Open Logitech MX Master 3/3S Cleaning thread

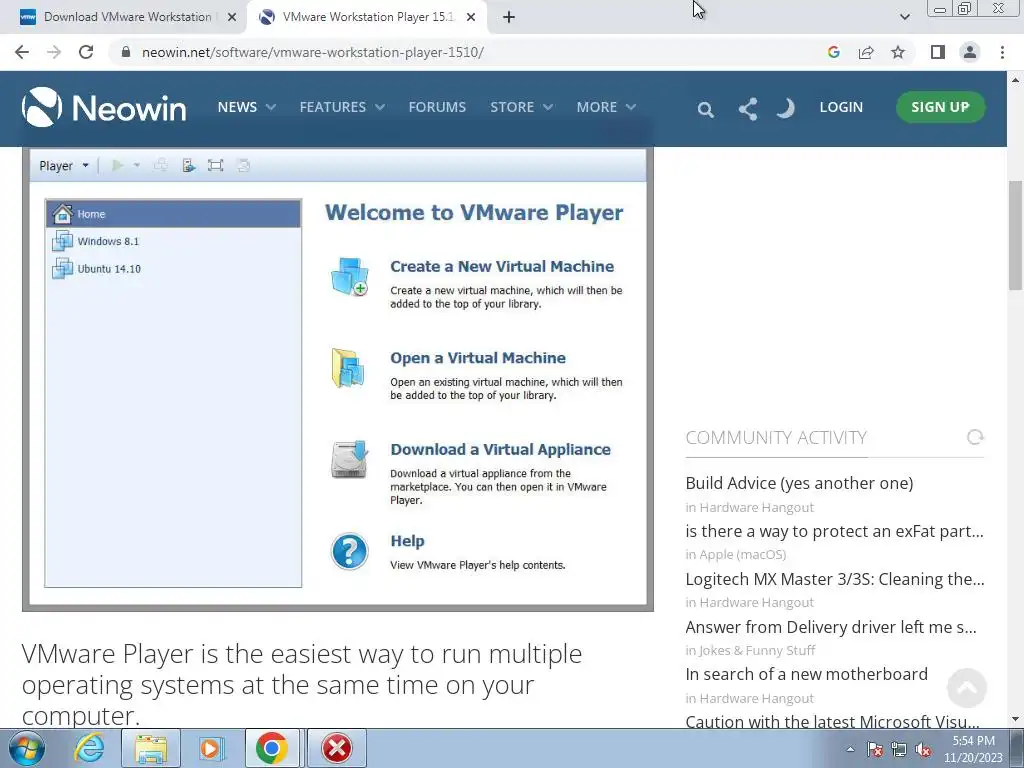tap(834, 579)
